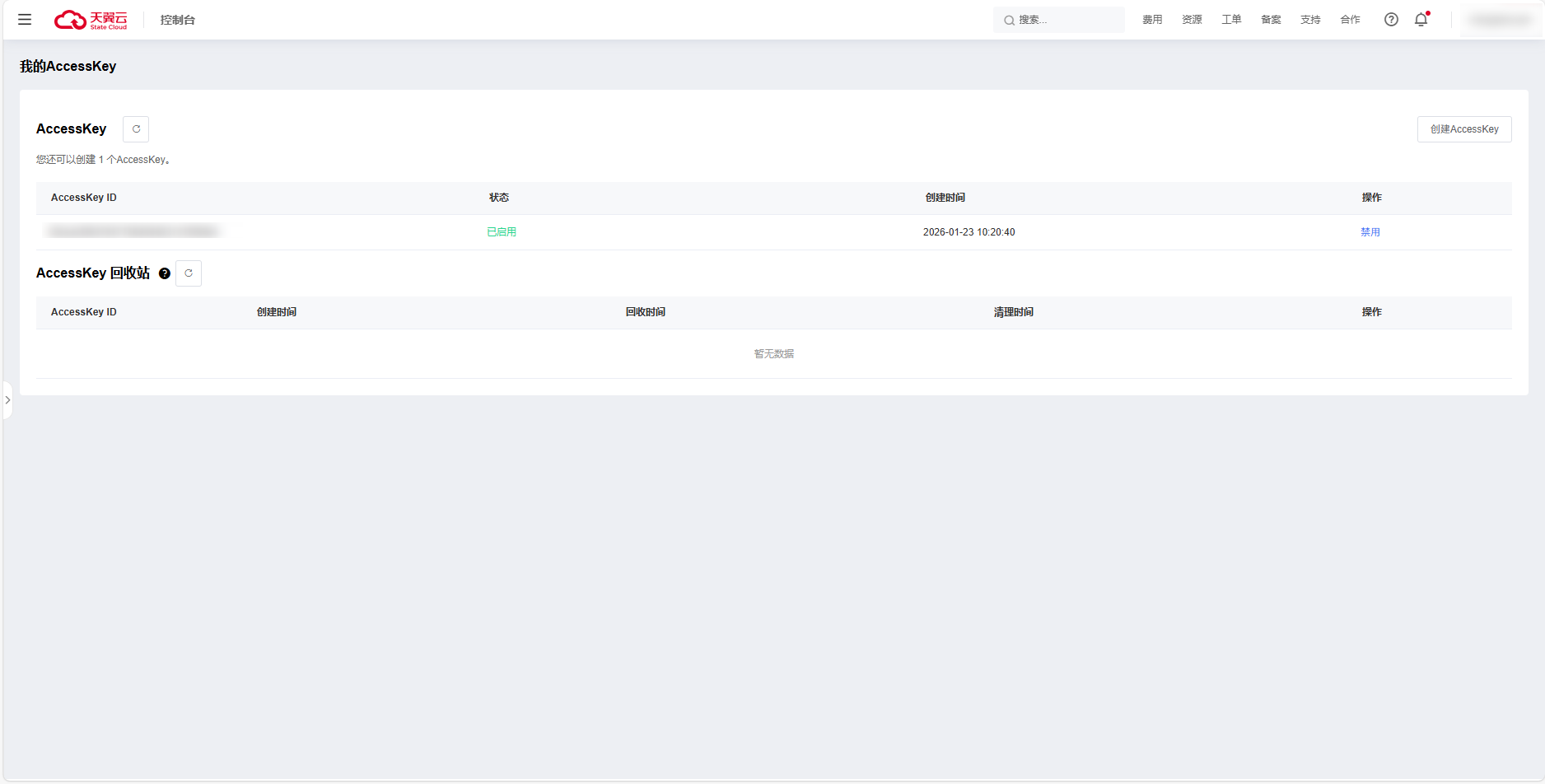
Task: Go to 控制台 console home
Action: 178,20
